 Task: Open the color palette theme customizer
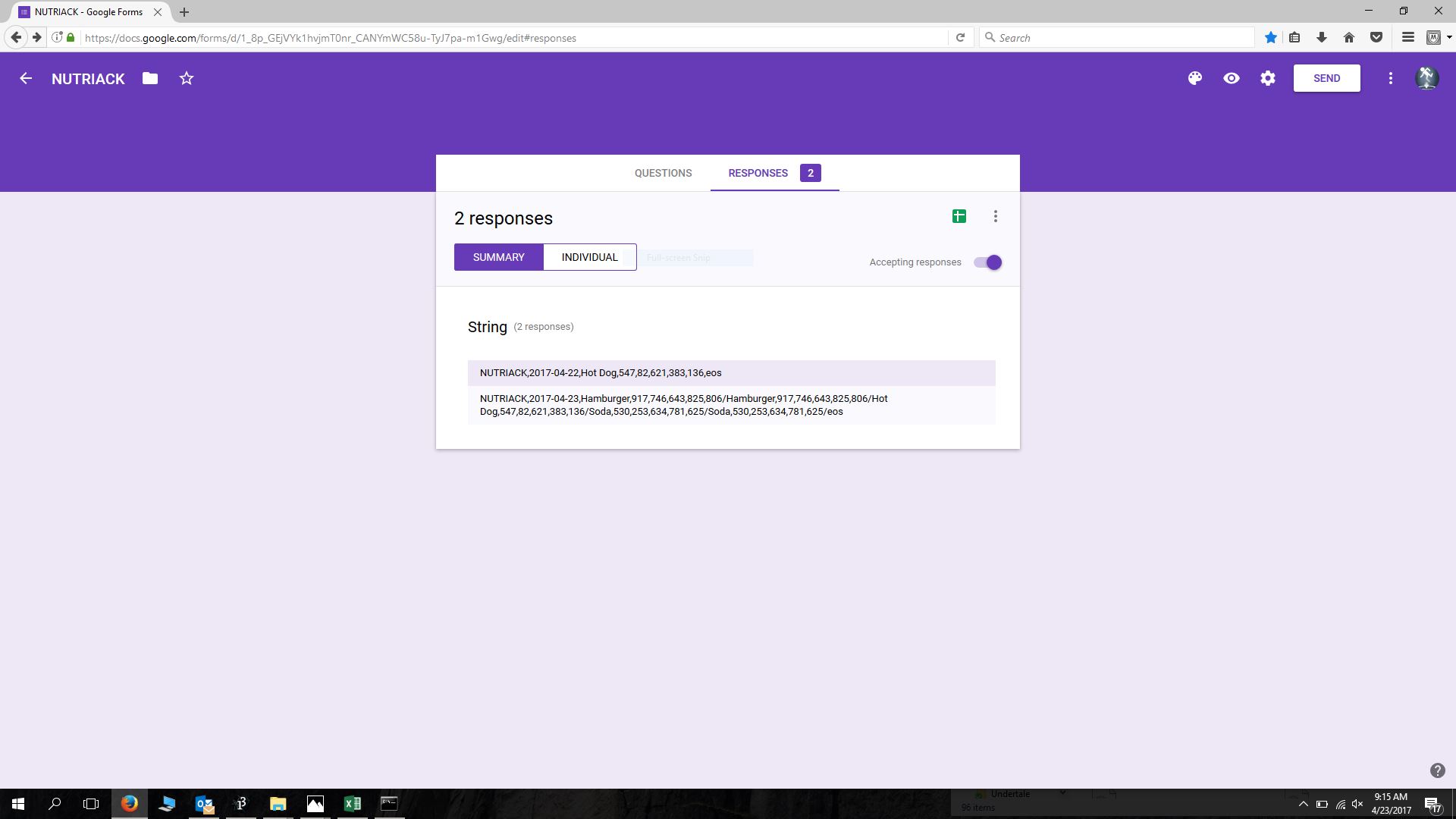coord(1195,78)
